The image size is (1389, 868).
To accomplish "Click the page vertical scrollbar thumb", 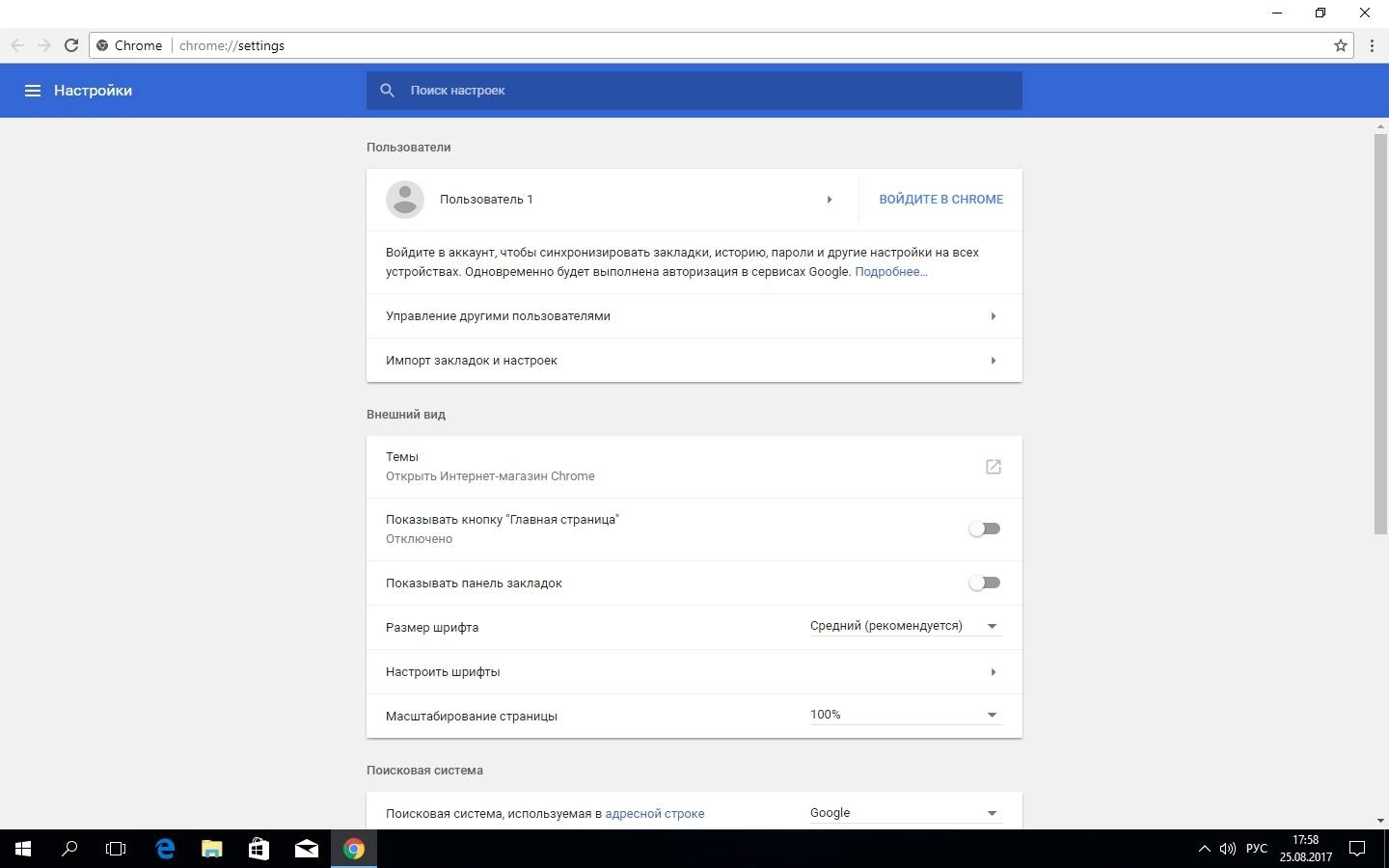I will [1380, 334].
